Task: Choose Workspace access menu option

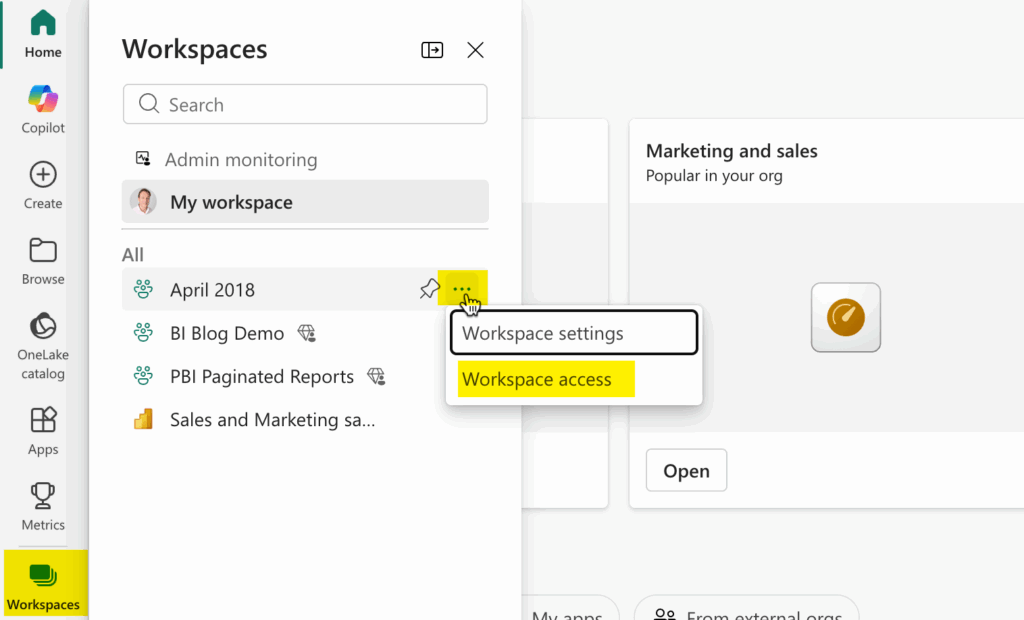Action: pyautogui.click(x=537, y=380)
